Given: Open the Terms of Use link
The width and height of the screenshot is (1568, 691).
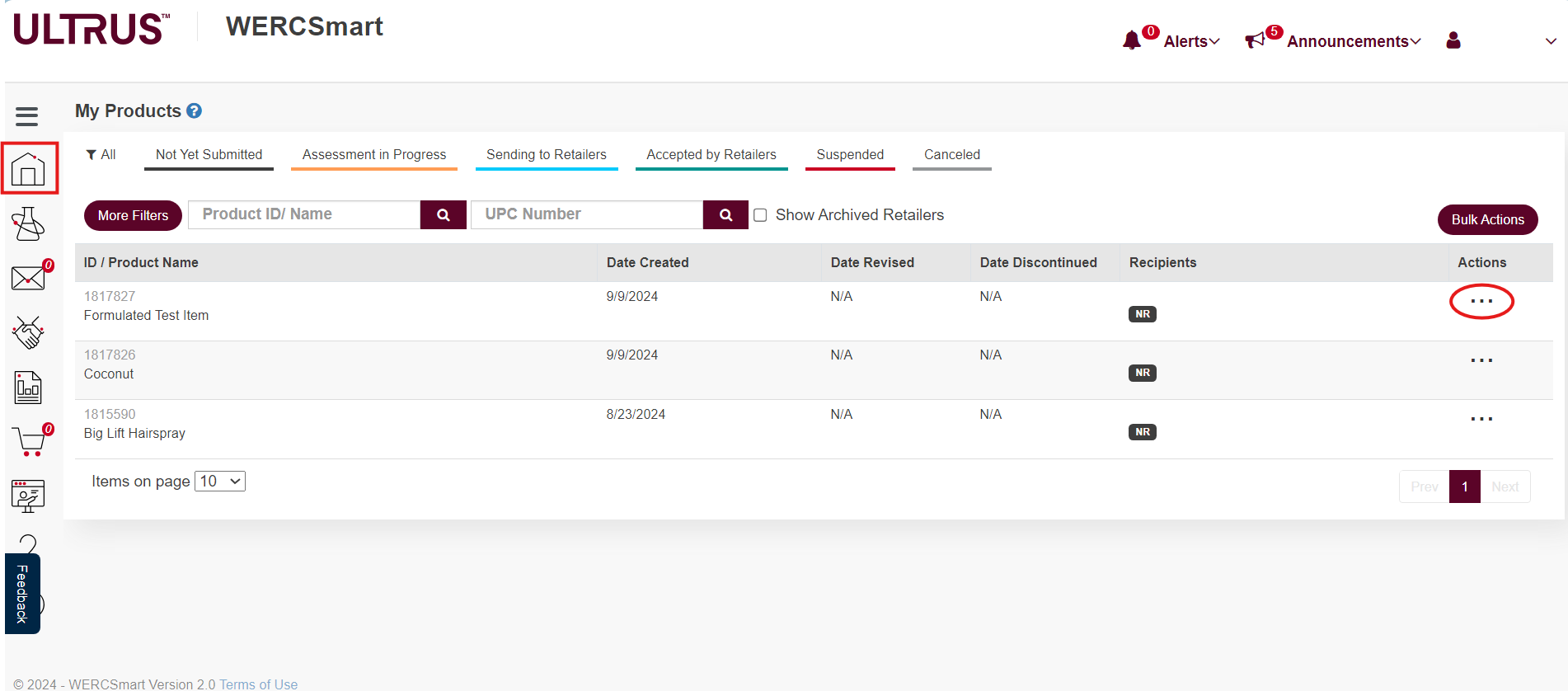Looking at the screenshot, I should 258,684.
